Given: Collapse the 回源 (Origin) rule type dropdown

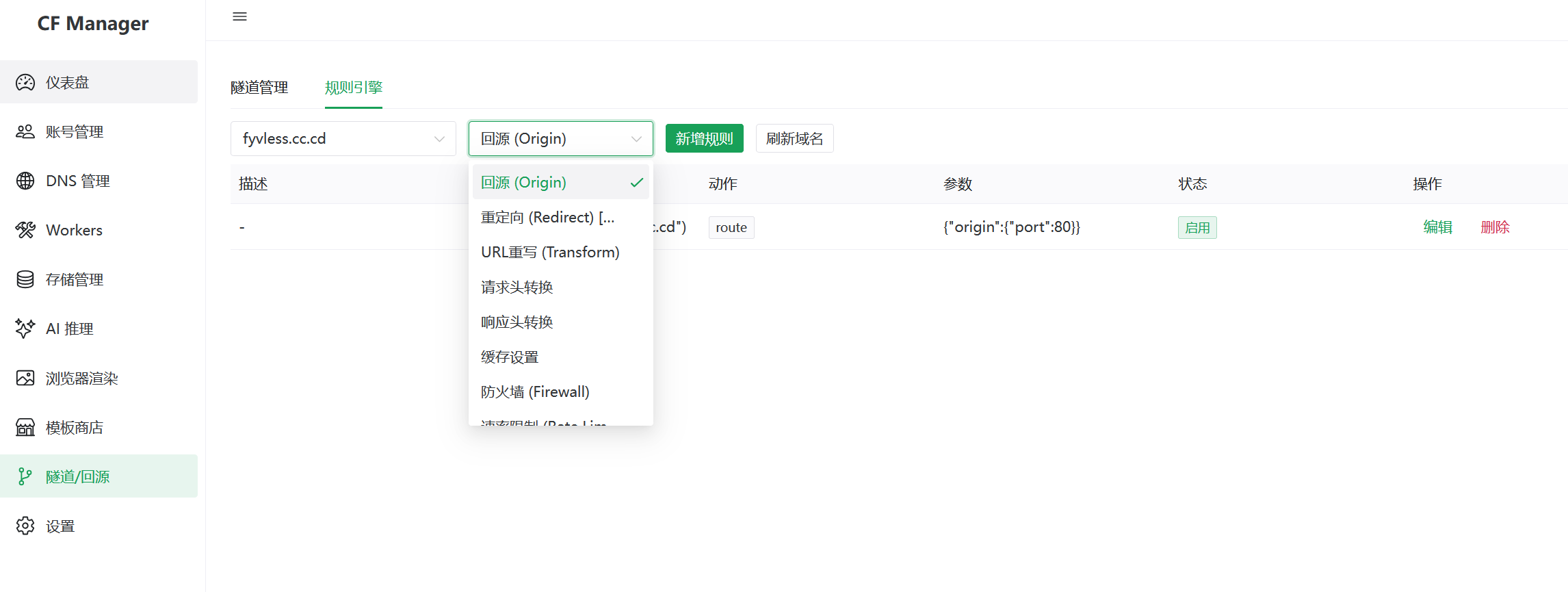Looking at the screenshot, I should point(561,138).
